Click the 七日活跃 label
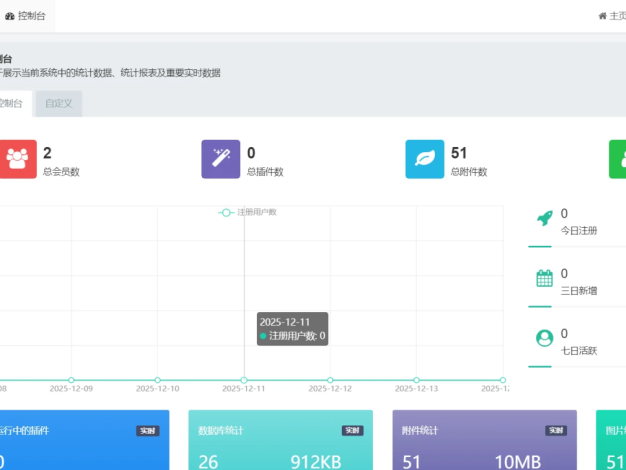The width and height of the screenshot is (626, 470). click(579, 351)
